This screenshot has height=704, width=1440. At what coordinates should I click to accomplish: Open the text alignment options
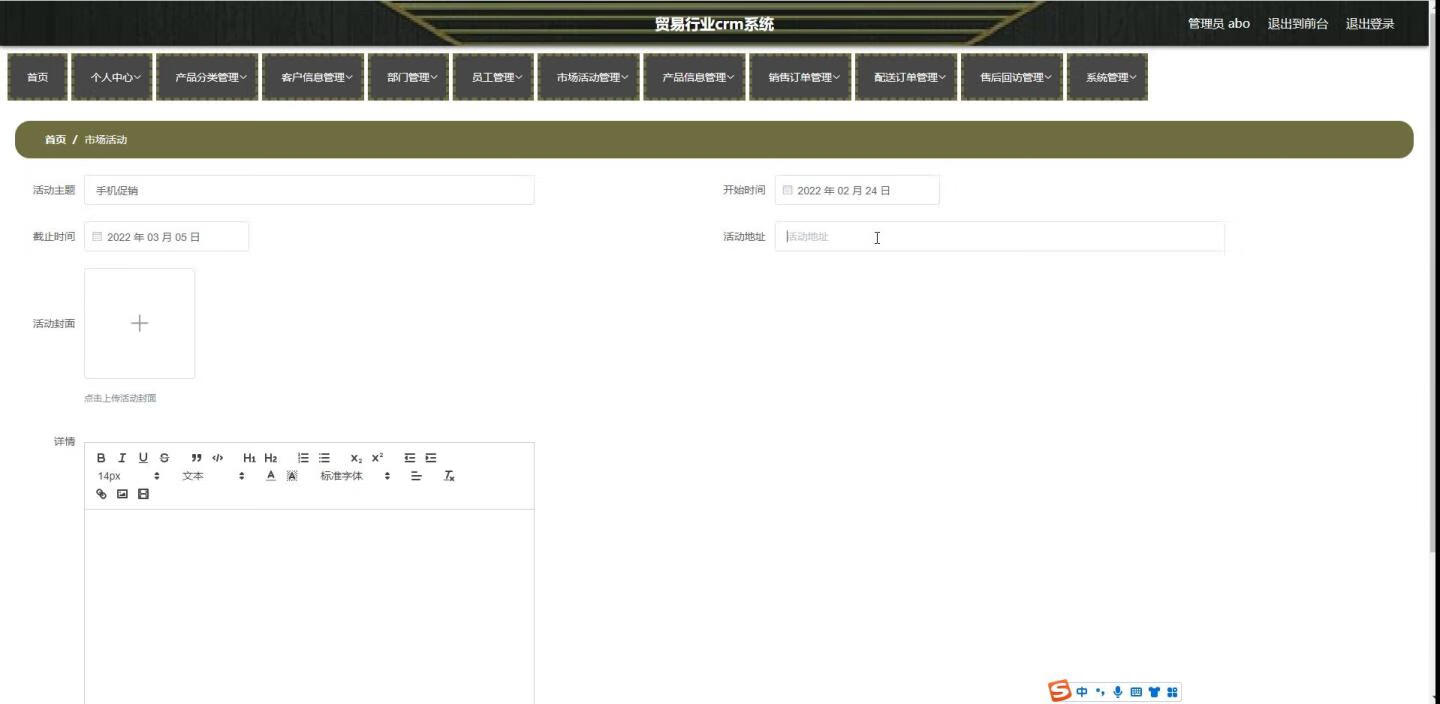click(417, 476)
